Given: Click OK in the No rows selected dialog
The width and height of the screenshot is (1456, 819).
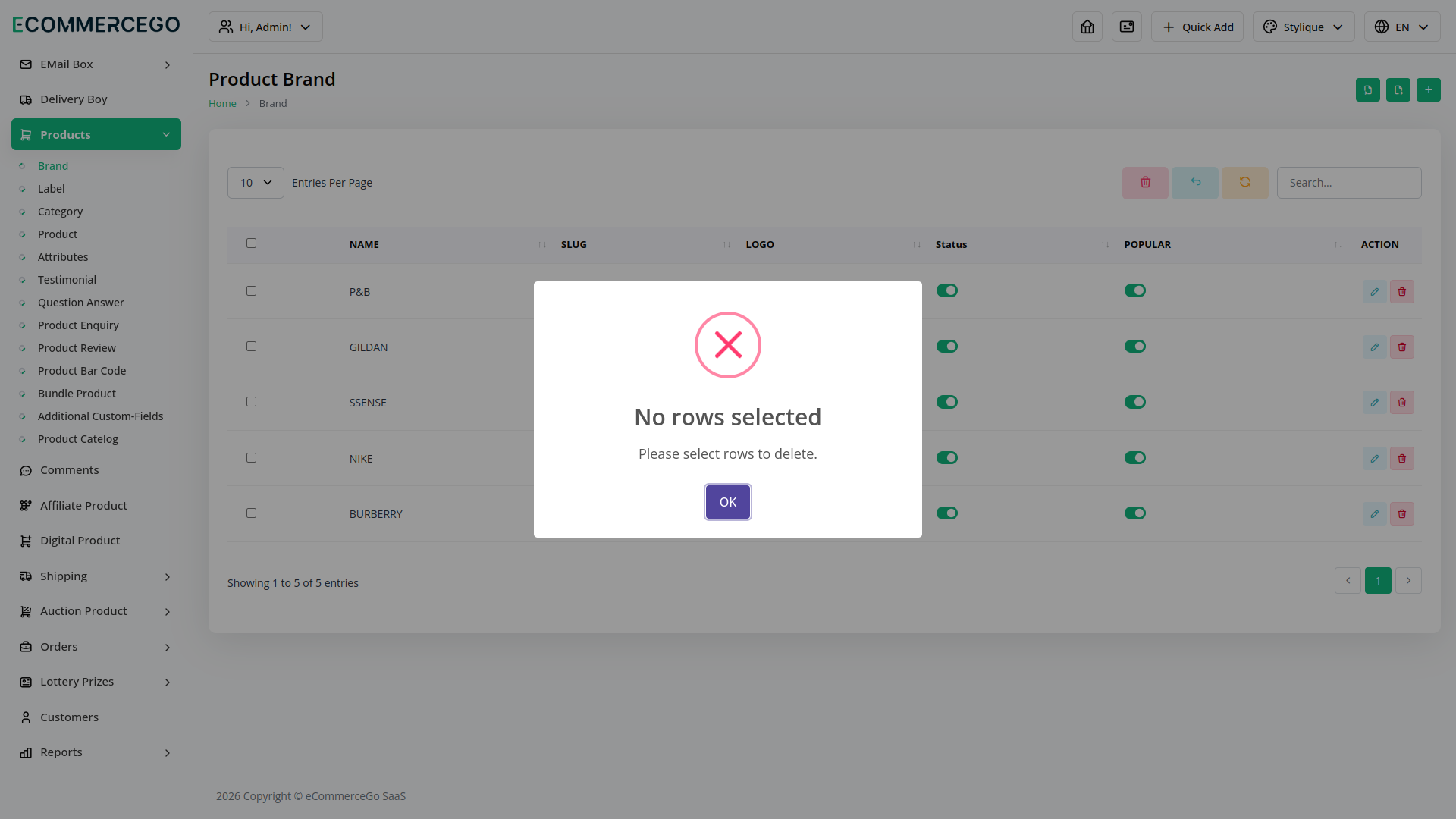Looking at the screenshot, I should pyautogui.click(x=727, y=502).
